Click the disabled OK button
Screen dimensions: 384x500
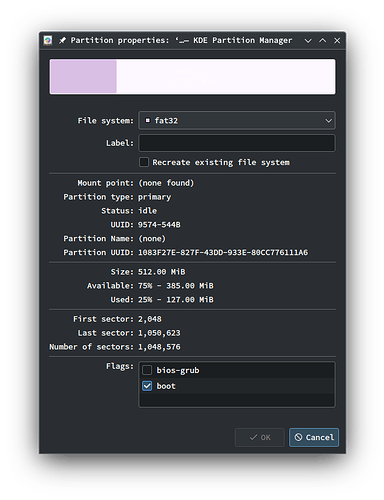point(260,437)
